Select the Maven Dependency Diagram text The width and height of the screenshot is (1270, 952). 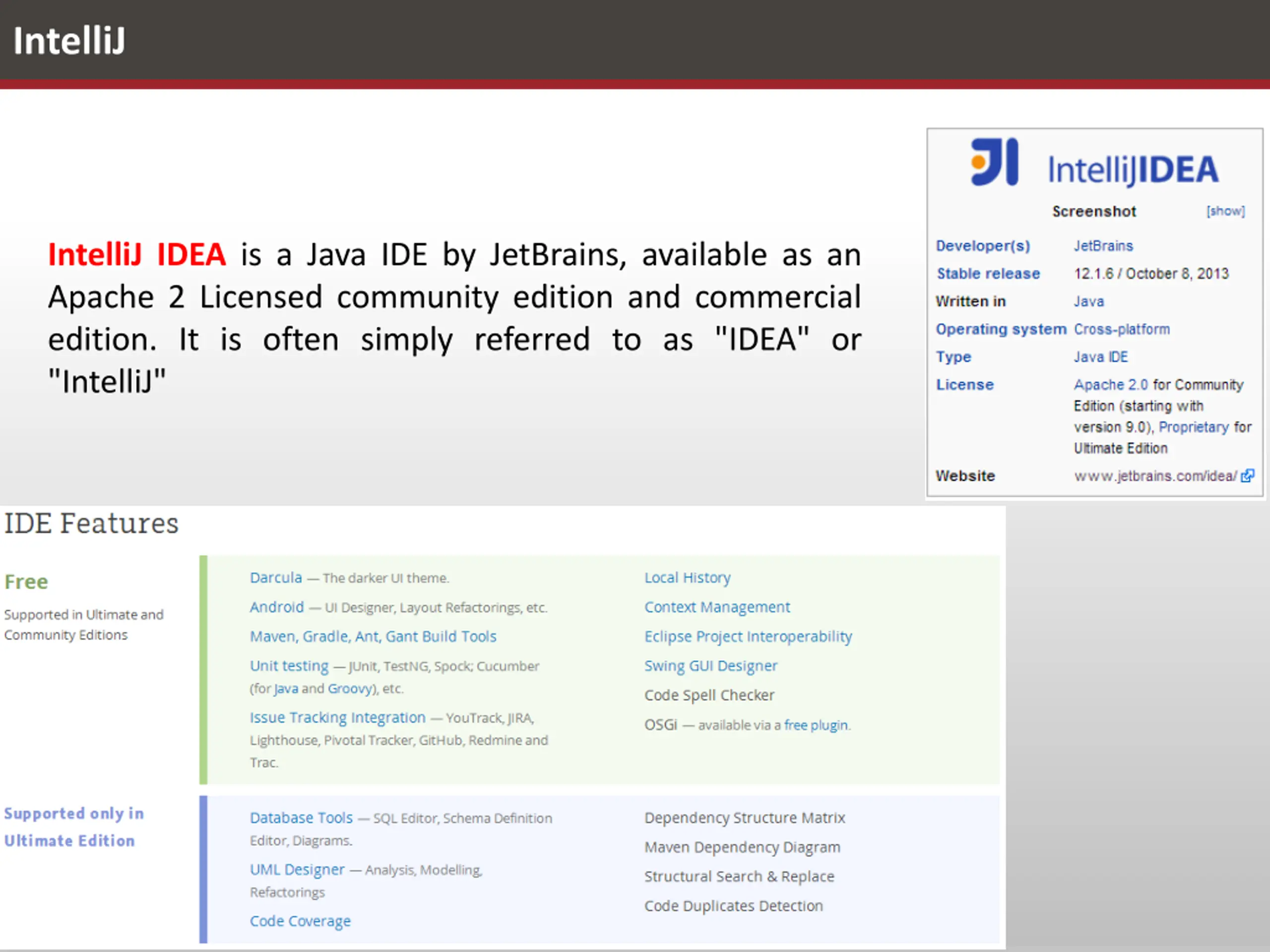[x=742, y=847]
